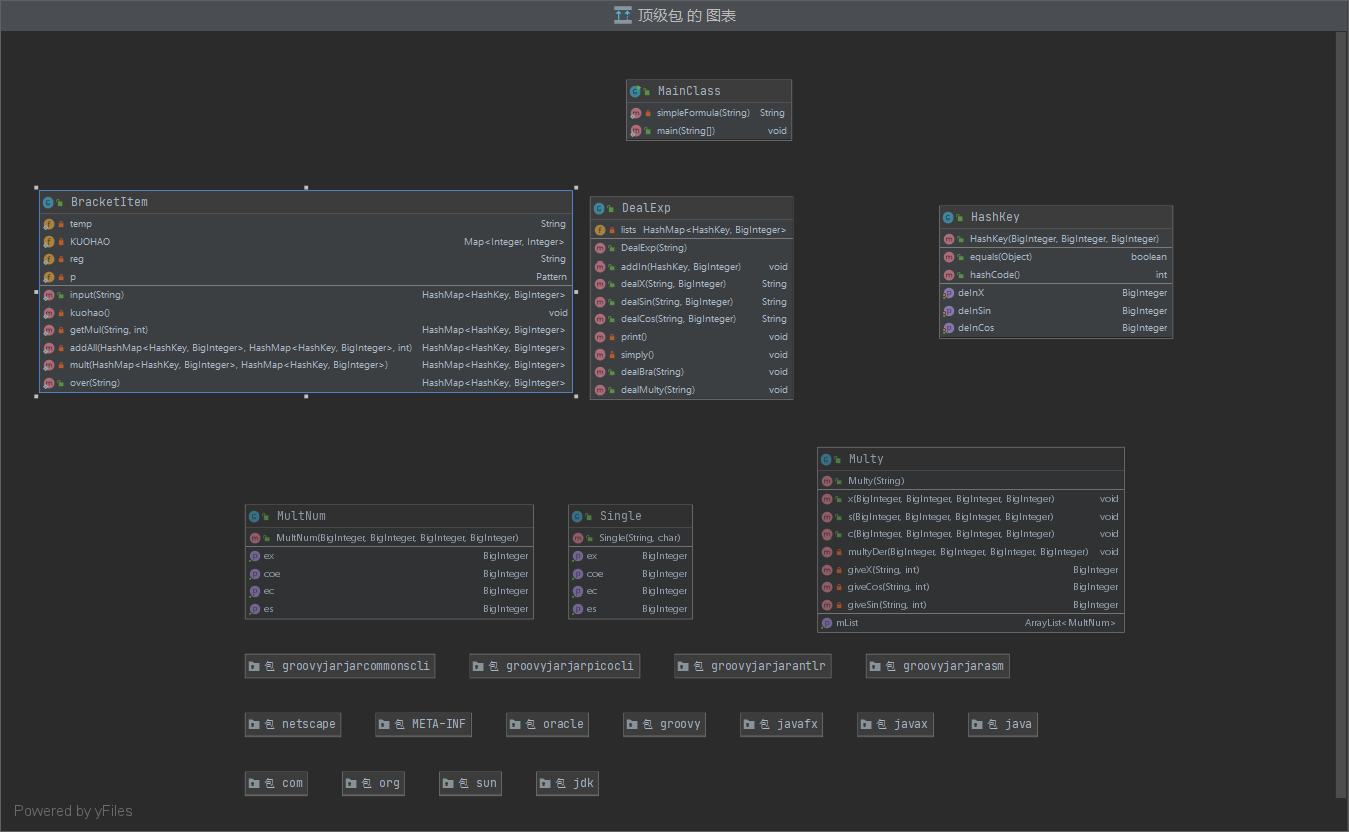Viewport: 1349px width, 832px height.
Task: Select the java package node
Action: pos(1003,724)
